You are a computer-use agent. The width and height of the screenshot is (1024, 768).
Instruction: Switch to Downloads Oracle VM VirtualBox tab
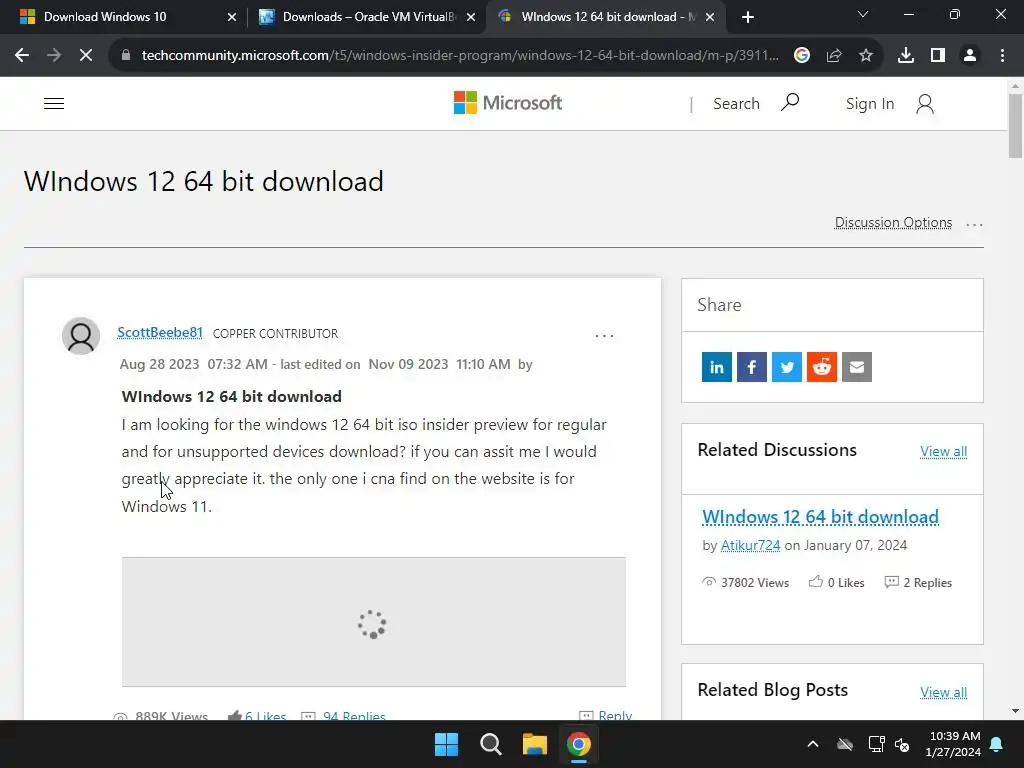pos(366,17)
